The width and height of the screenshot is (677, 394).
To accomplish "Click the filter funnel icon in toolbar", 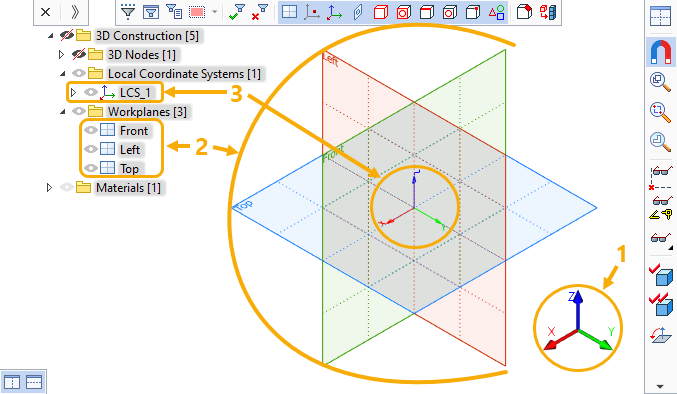I will click(x=128, y=12).
